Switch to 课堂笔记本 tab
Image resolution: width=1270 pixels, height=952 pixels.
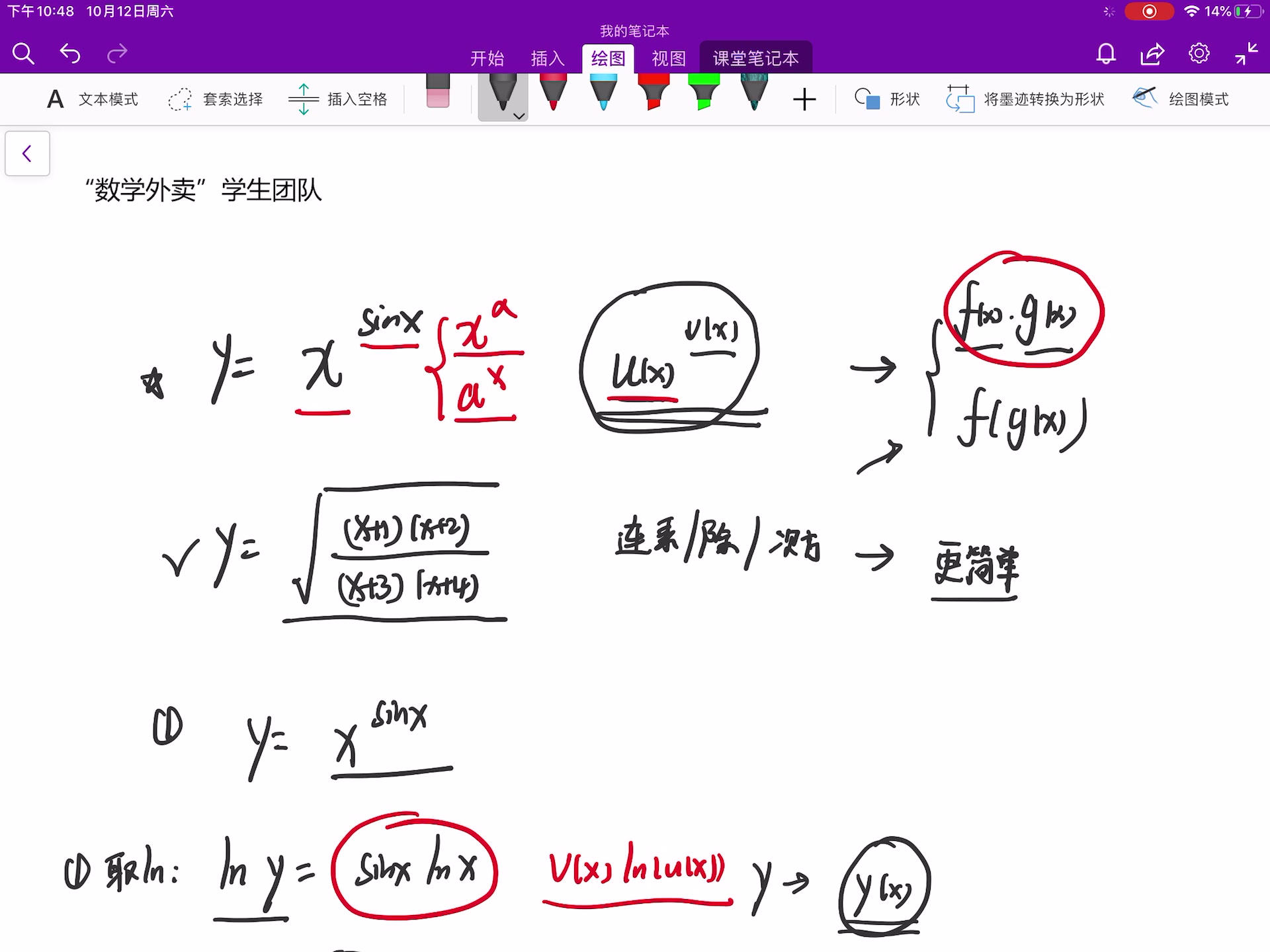point(756,58)
